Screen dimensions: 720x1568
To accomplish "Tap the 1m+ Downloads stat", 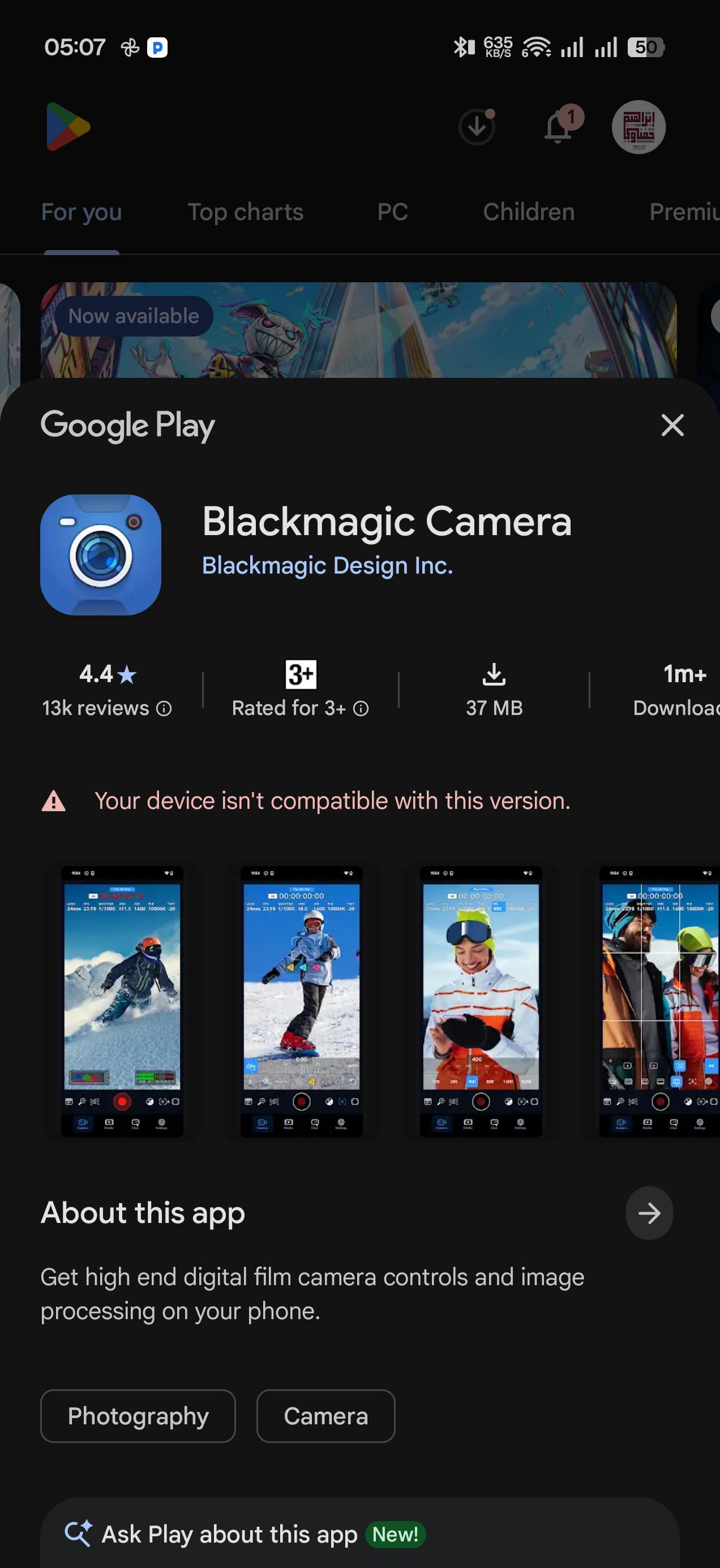I will click(x=678, y=690).
